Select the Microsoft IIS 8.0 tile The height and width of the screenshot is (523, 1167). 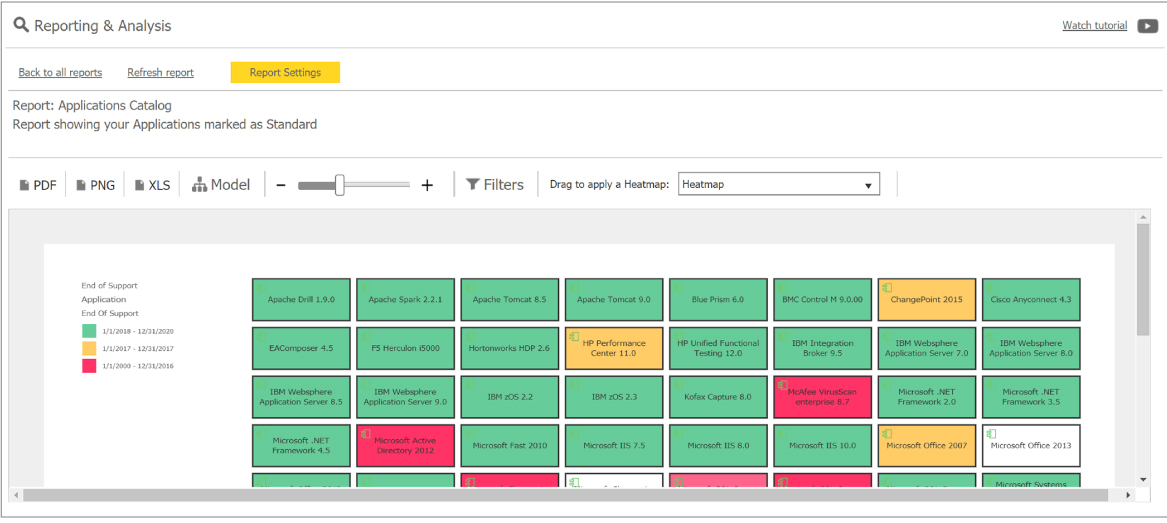[718, 446]
